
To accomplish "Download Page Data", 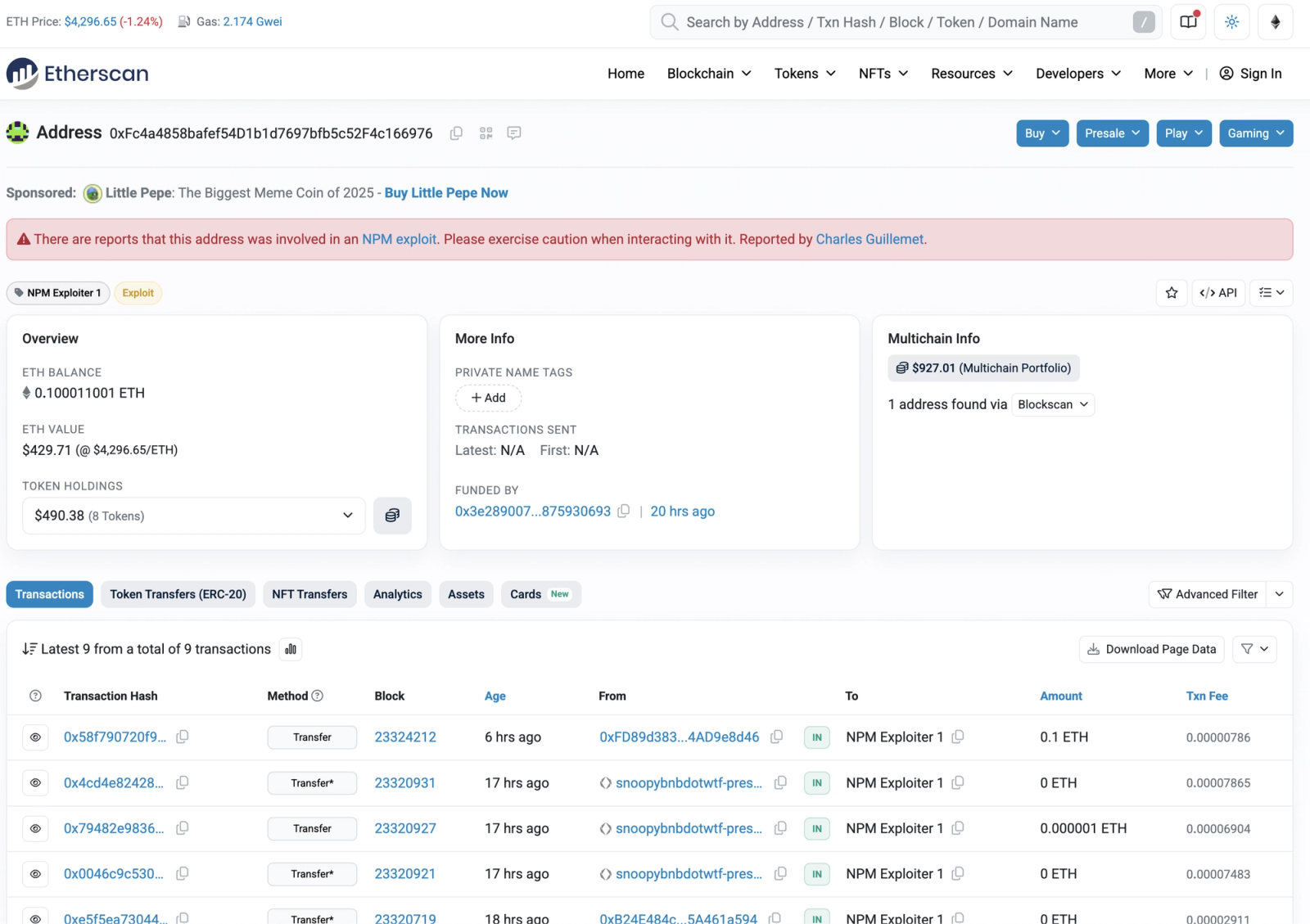I will (x=1151, y=649).
